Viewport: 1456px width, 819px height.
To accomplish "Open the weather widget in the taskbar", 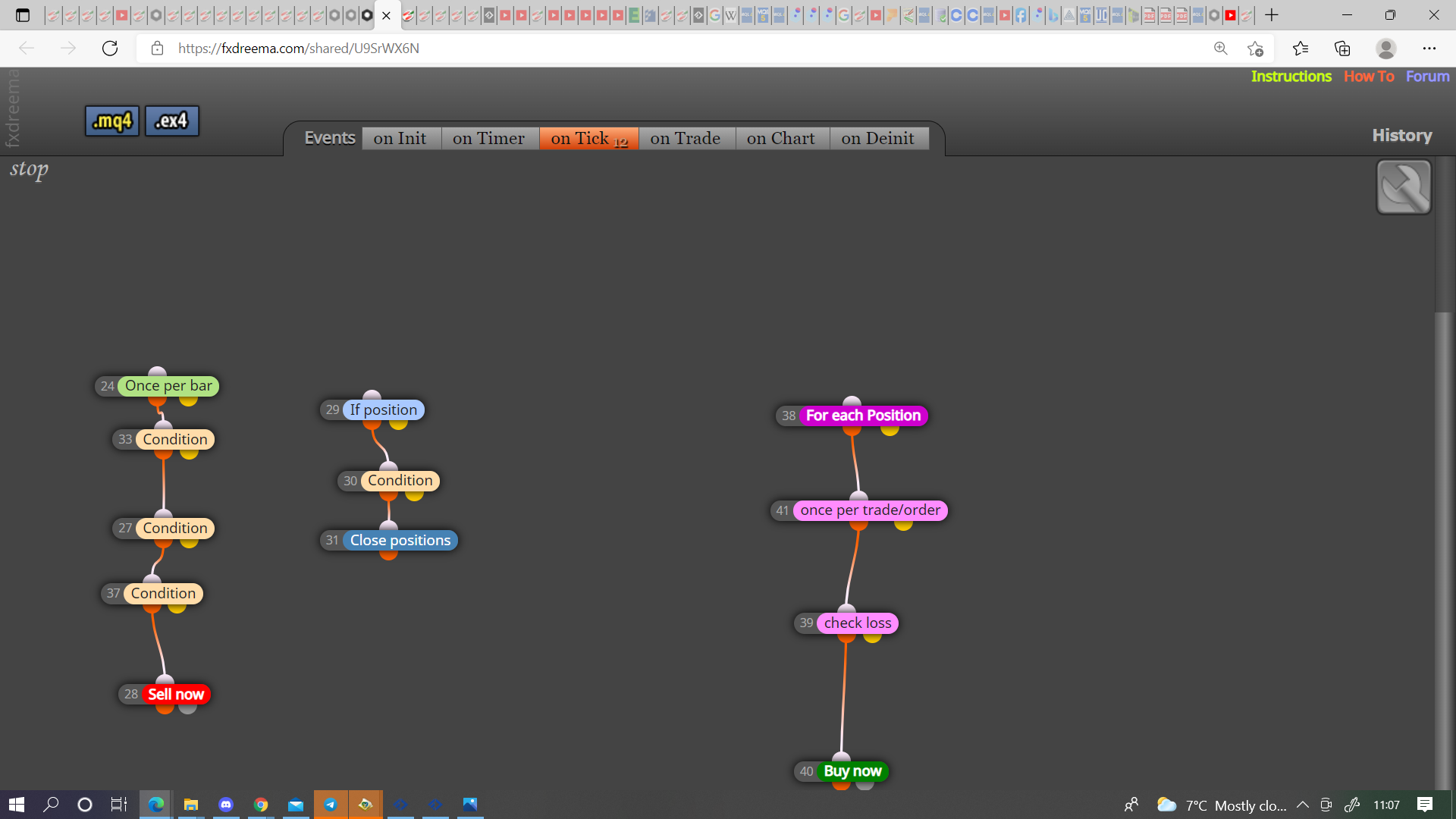I will (x=1221, y=805).
